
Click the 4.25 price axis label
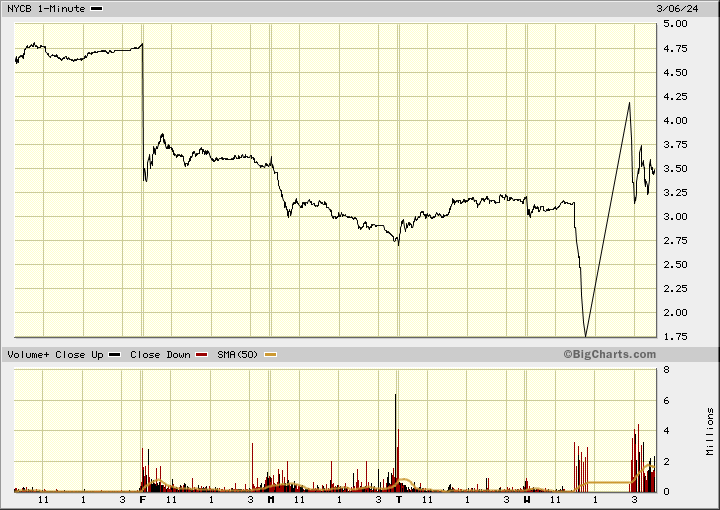(675, 96)
